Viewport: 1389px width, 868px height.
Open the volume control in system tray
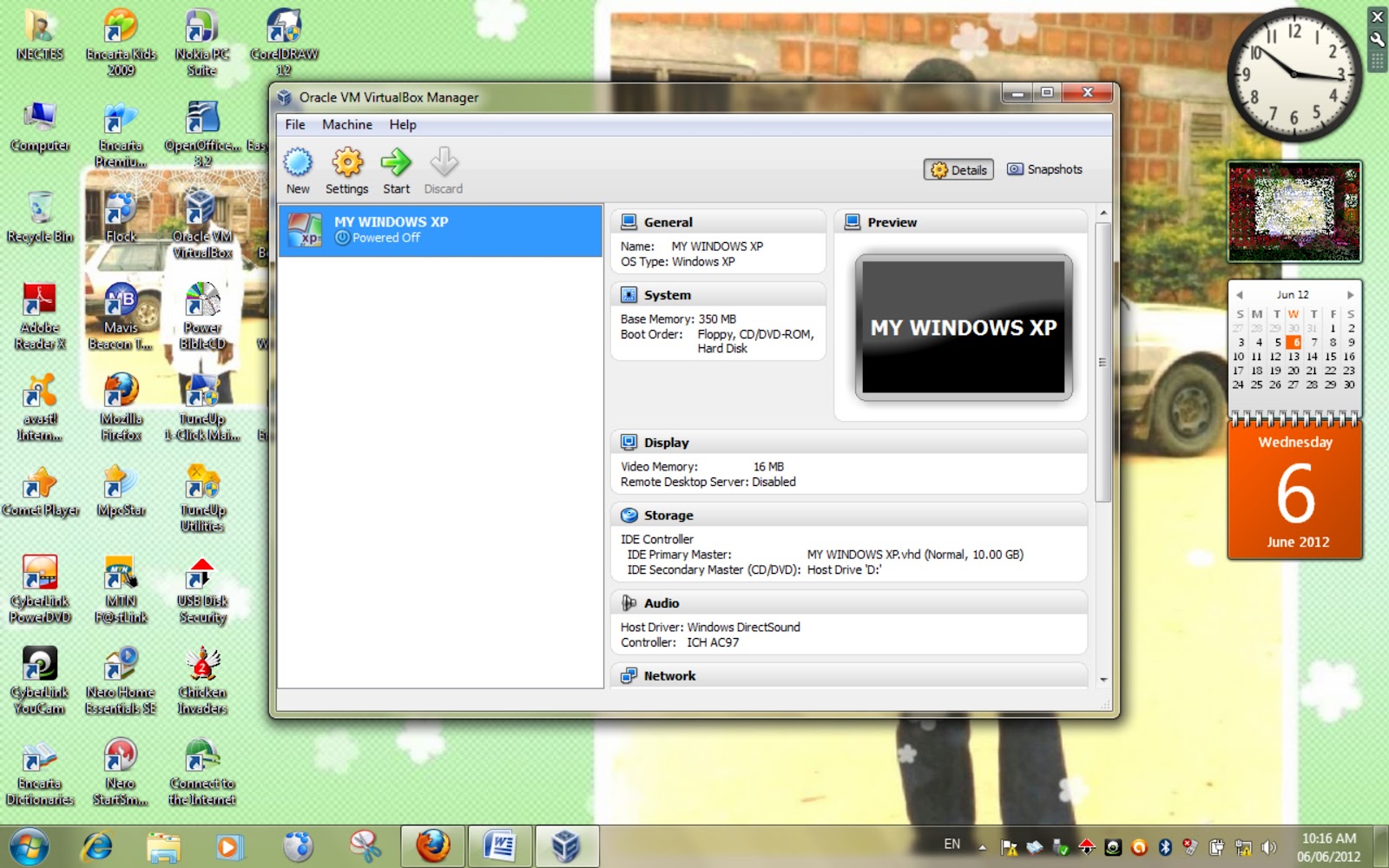point(1267,845)
